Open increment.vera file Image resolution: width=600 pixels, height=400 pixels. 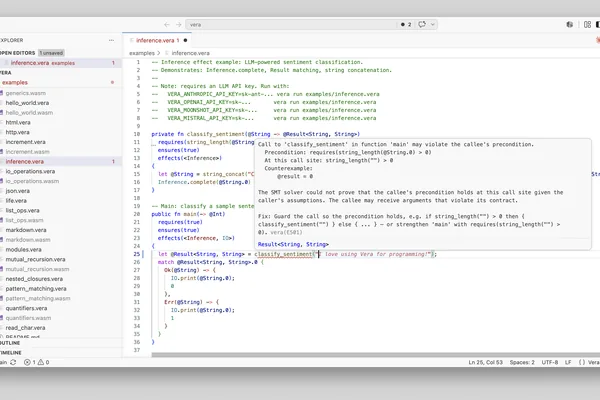coord(25,142)
